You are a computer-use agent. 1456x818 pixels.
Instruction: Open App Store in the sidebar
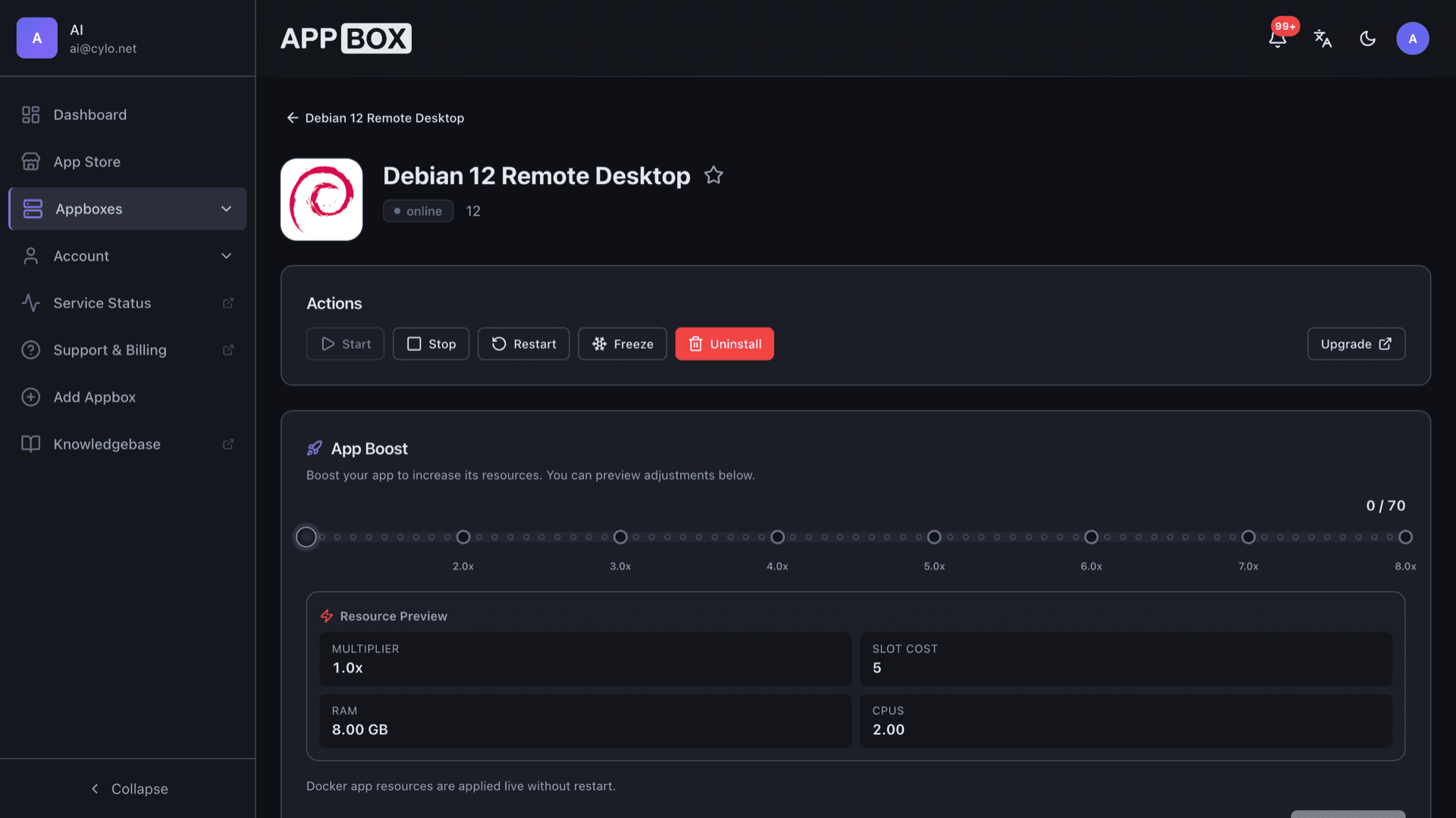pos(127,161)
